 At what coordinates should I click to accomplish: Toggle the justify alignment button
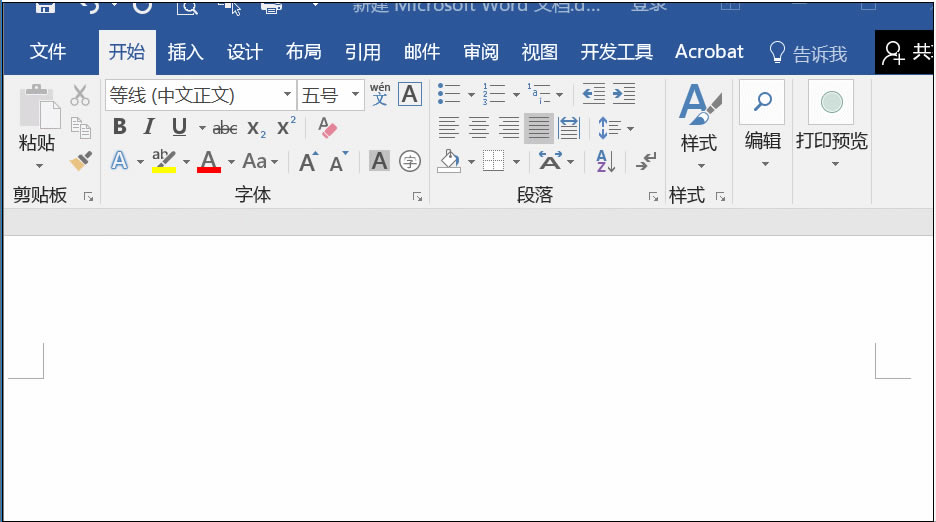[x=538, y=128]
